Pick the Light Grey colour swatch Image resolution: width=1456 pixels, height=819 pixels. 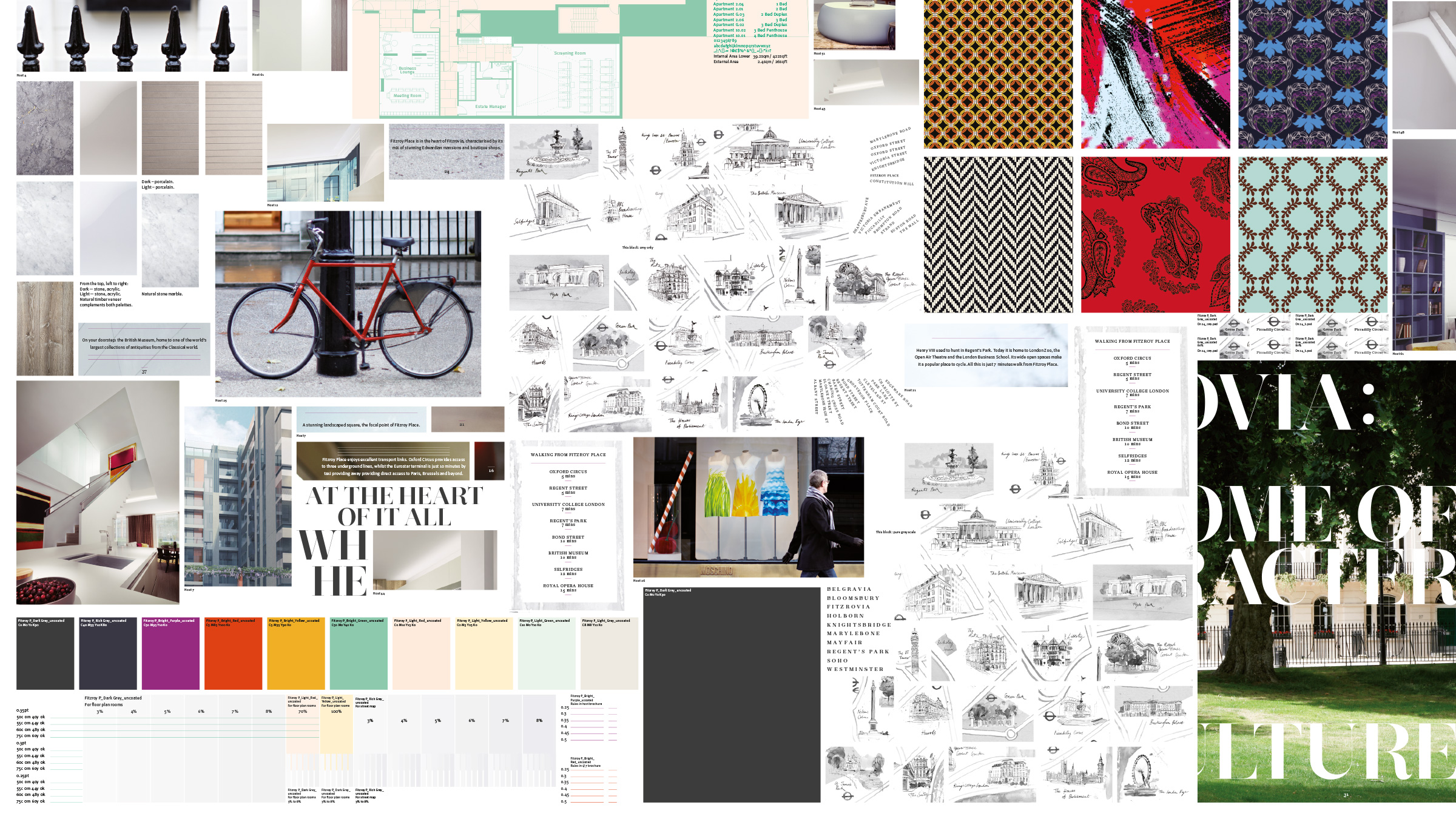[x=609, y=653]
